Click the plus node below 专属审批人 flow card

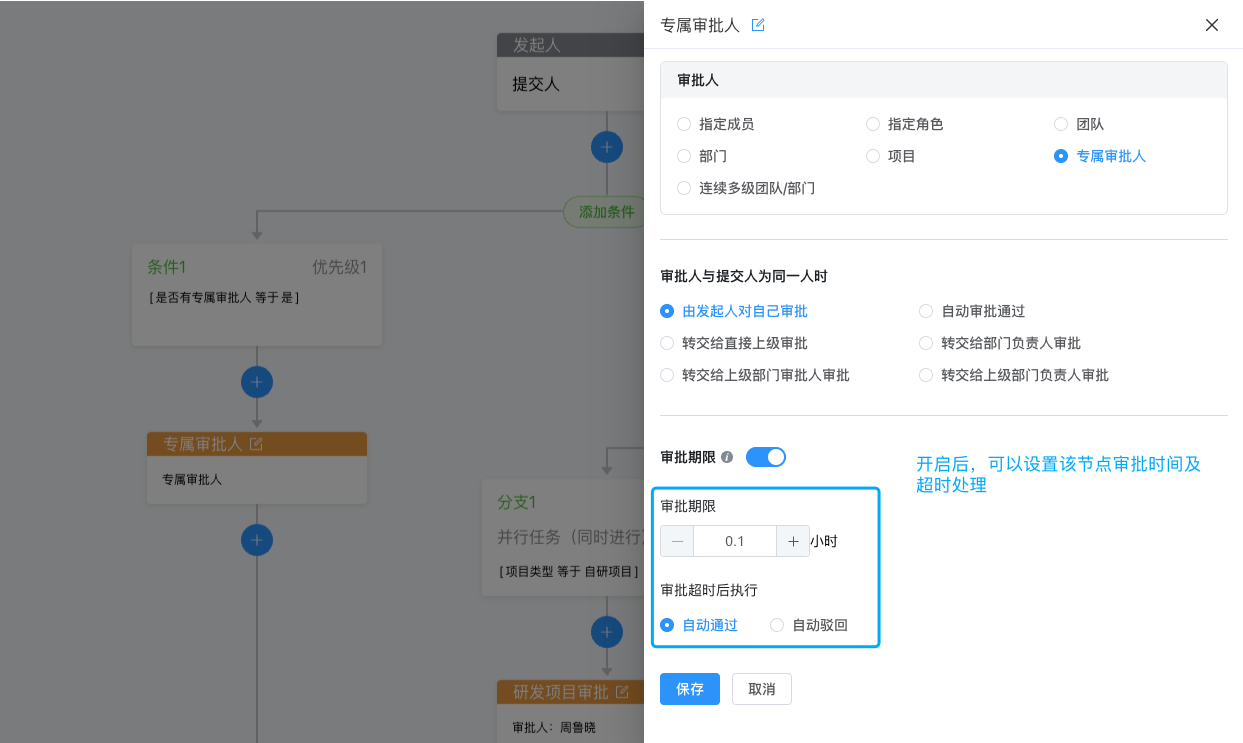257,540
